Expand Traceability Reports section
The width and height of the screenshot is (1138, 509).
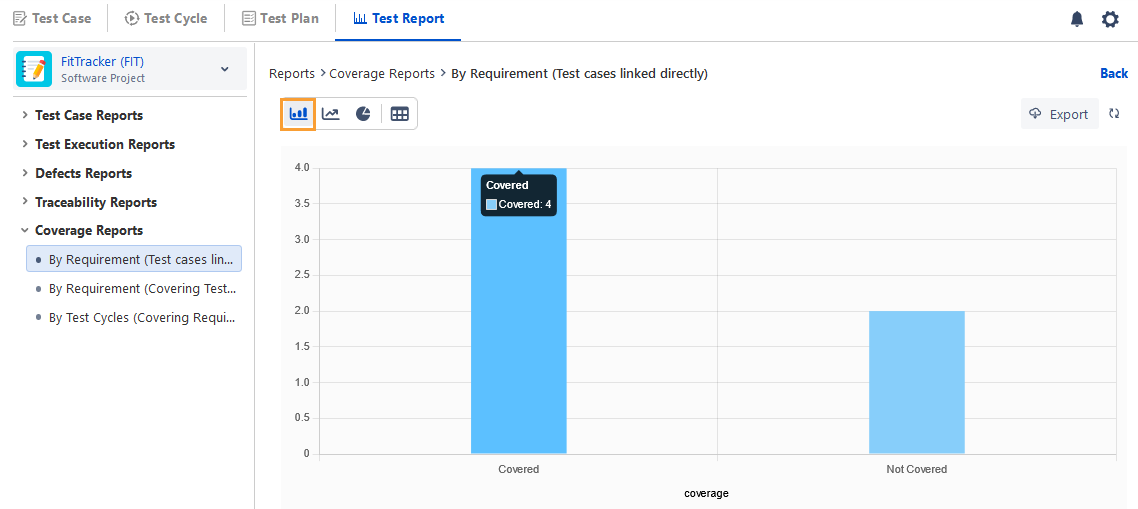tap(25, 202)
